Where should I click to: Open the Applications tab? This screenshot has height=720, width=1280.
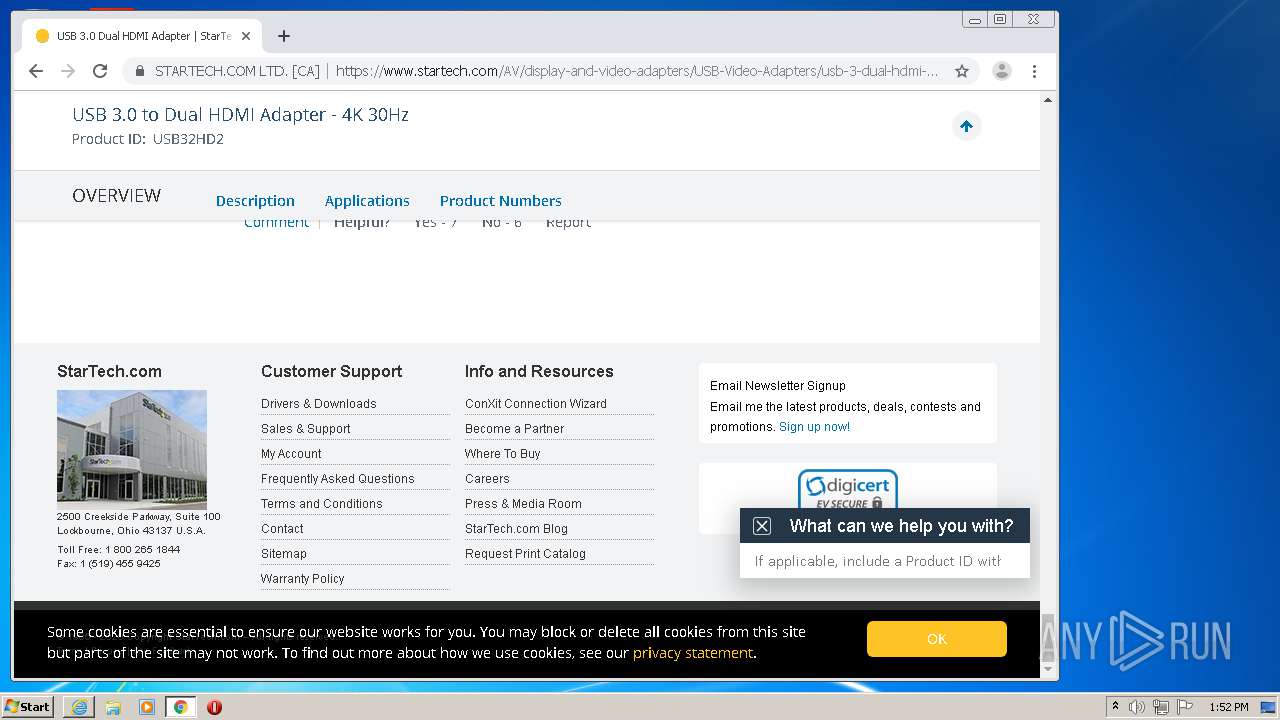click(367, 201)
